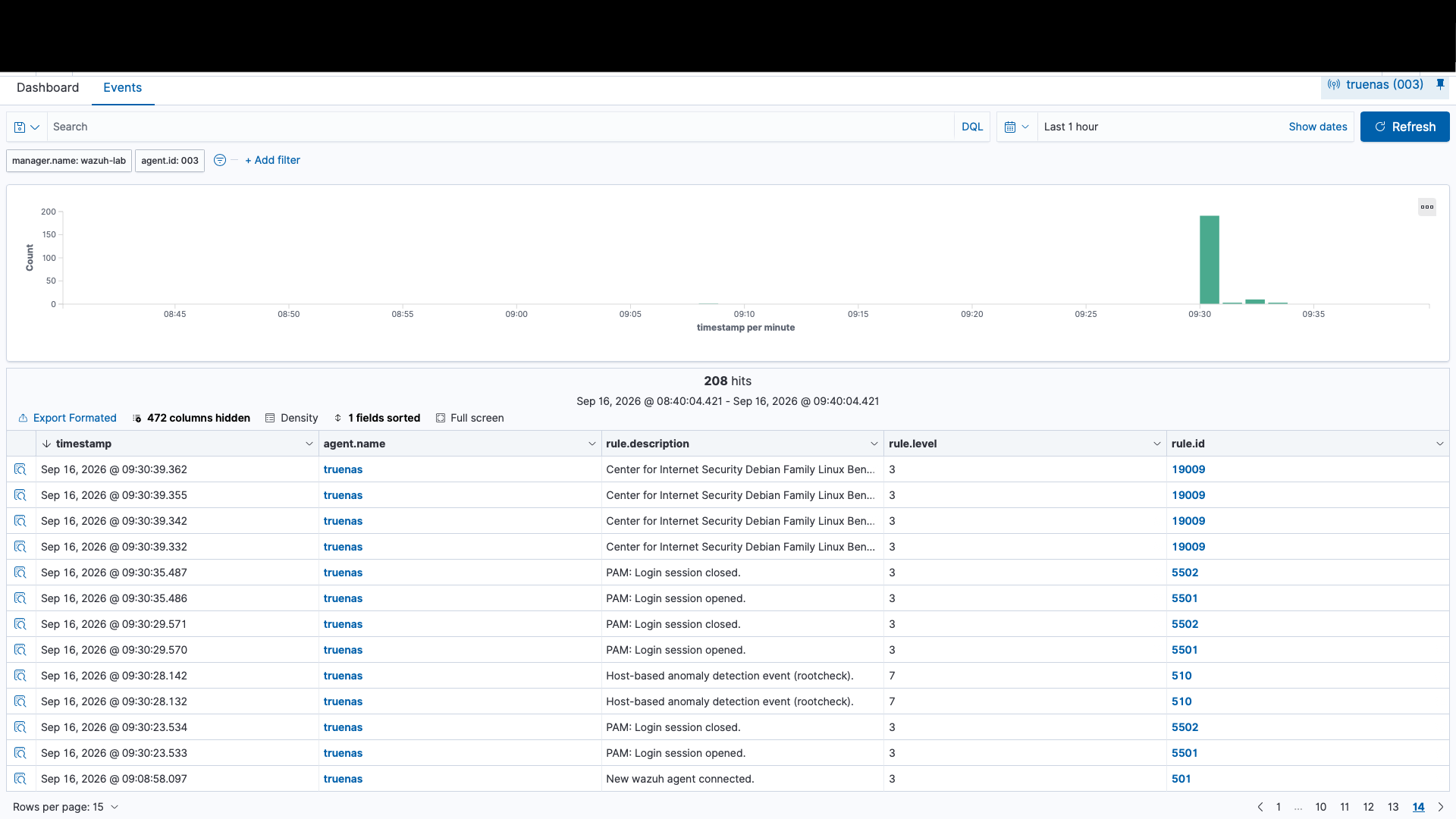Go to previous results page arrow

point(1260,807)
